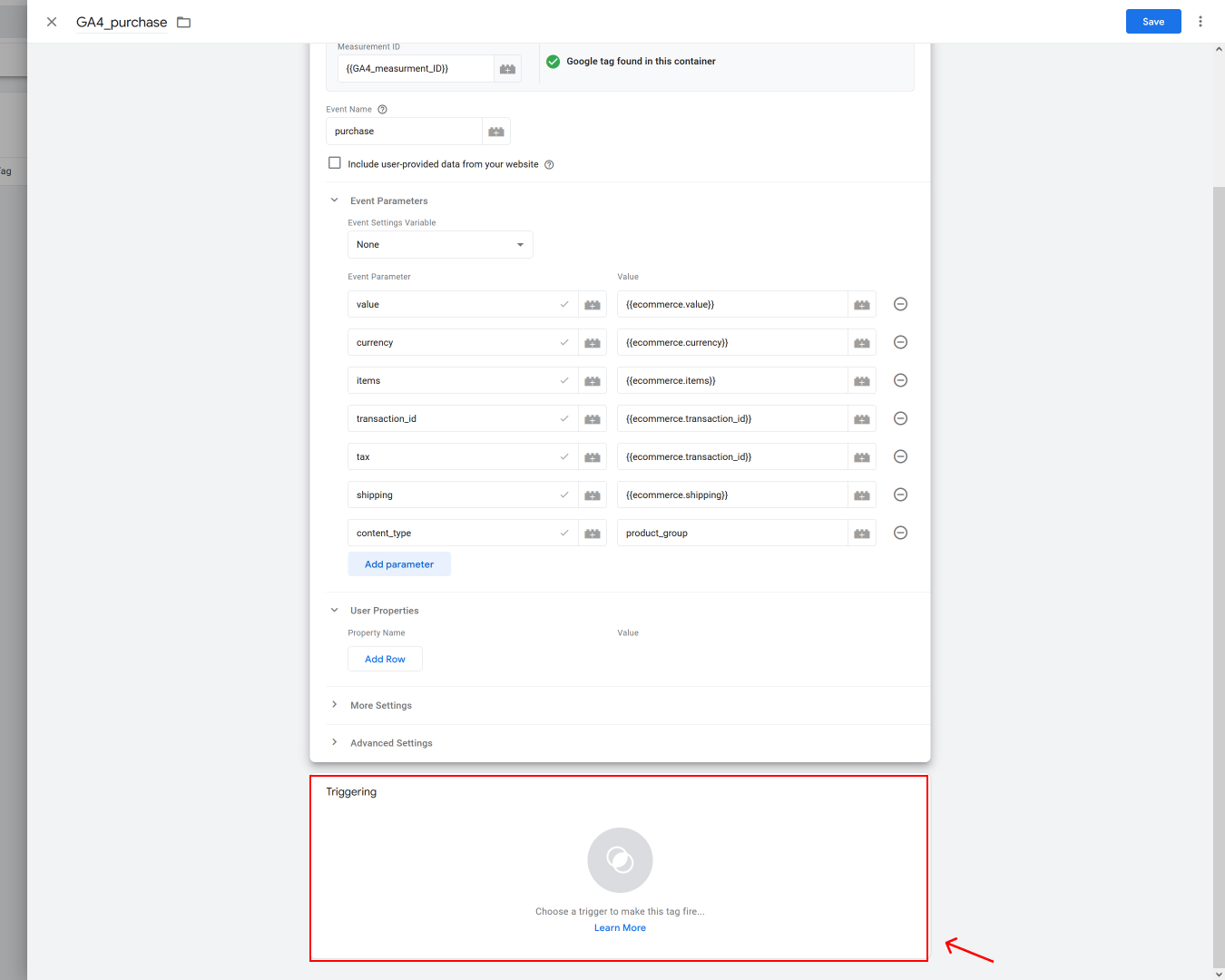Open the three-dot more actions menu
Image resolution: width=1225 pixels, height=980 pixels.
tap(1200, 22)
